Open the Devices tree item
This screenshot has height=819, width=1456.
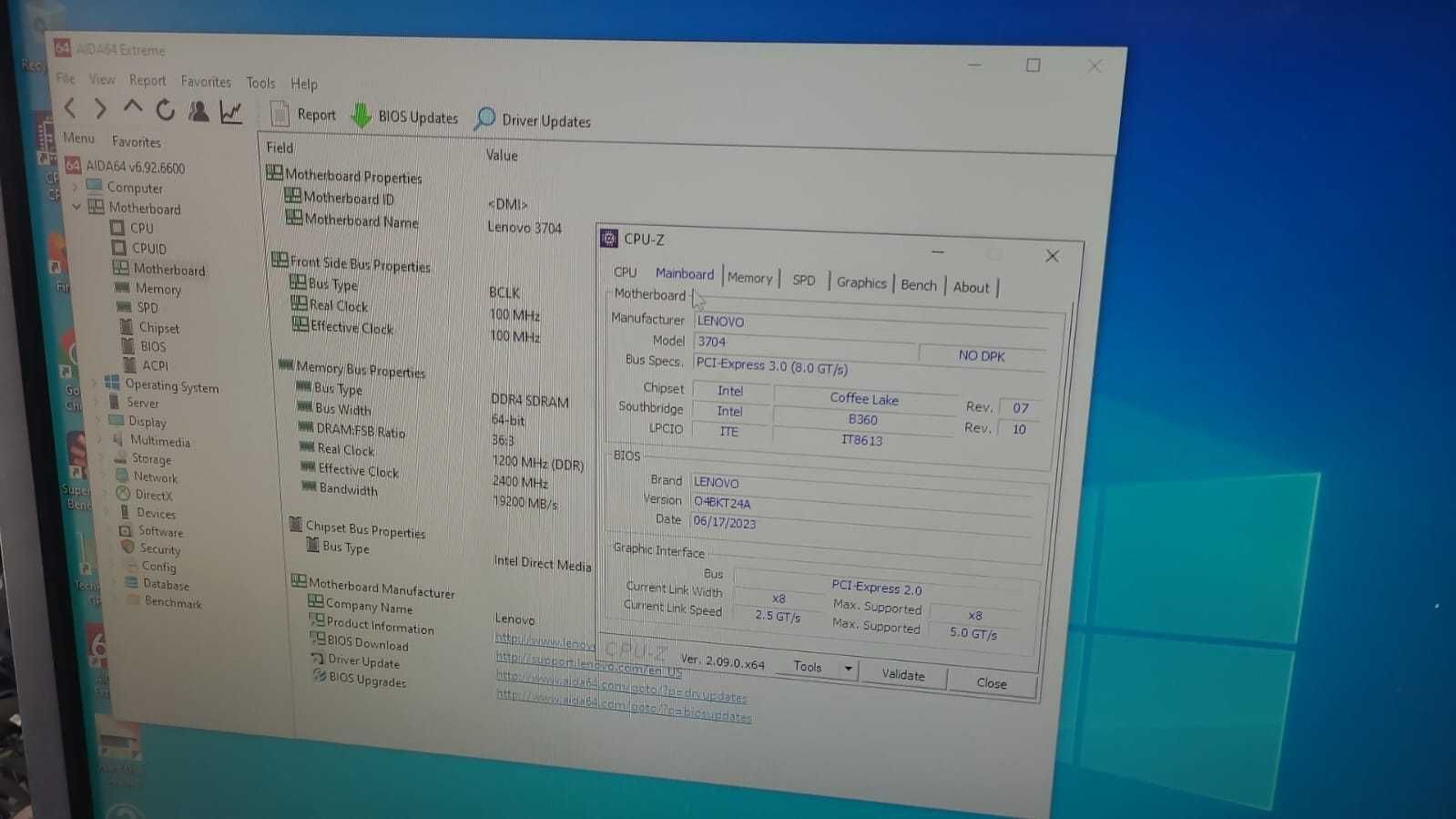[x=148, y=513]
